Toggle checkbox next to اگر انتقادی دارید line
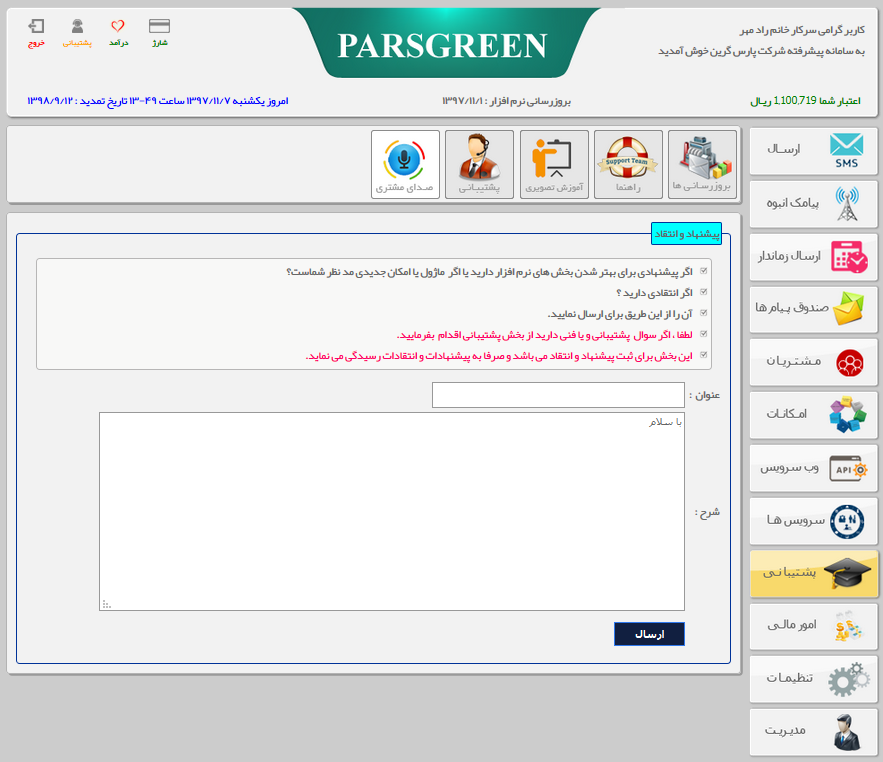Viewport: 883px width, 762px height. [x=703, y=293]
